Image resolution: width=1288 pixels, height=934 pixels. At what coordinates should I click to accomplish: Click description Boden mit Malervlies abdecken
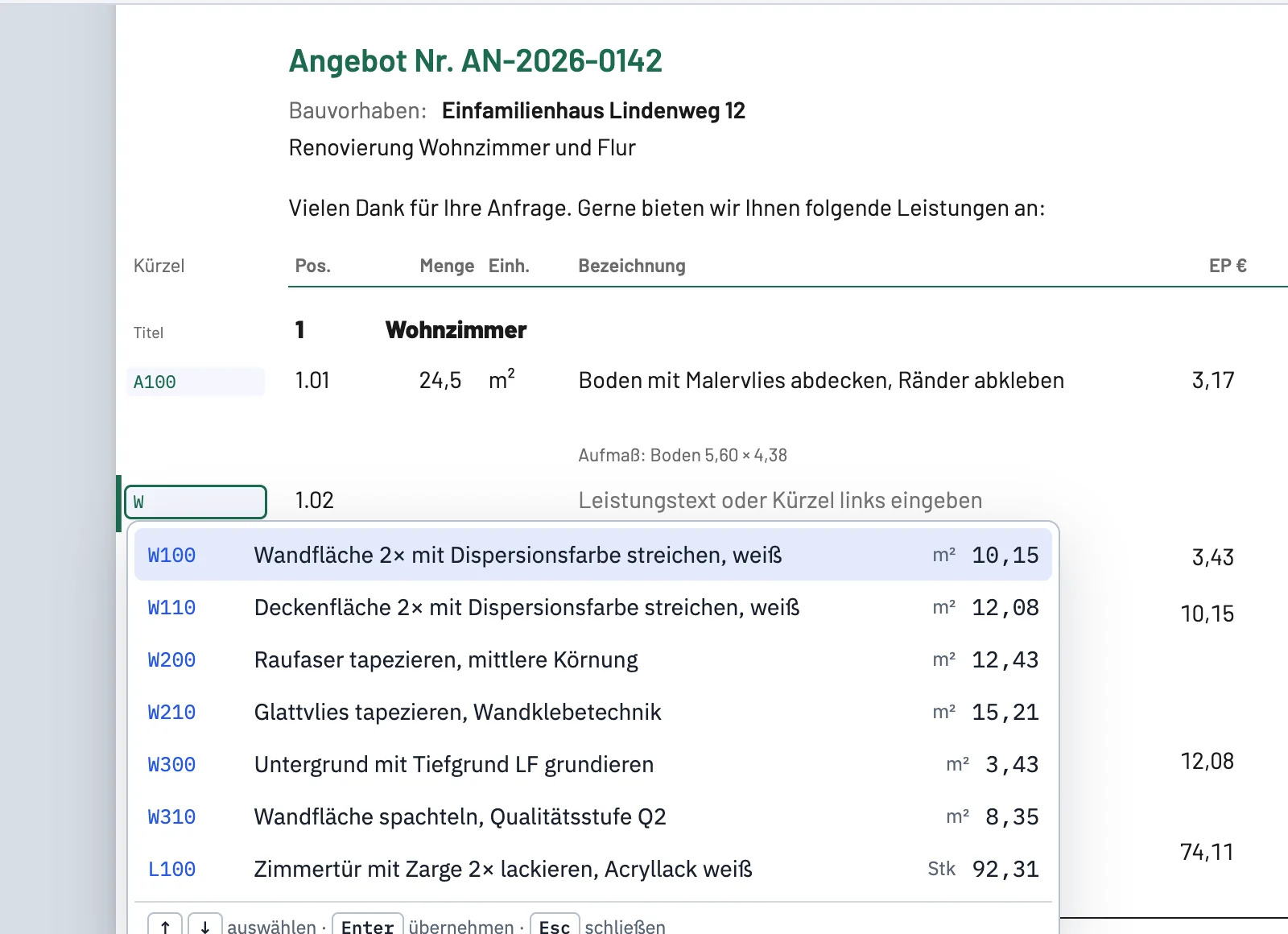pos(821,380)
